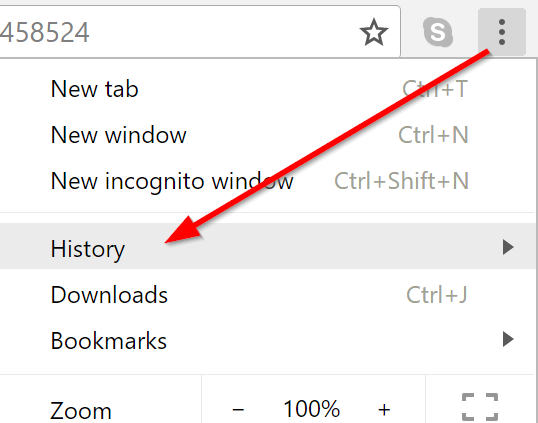Enter fullscreen mode via the Zoom row icon
Screen dimensions: 538x423
pos(480,407)
